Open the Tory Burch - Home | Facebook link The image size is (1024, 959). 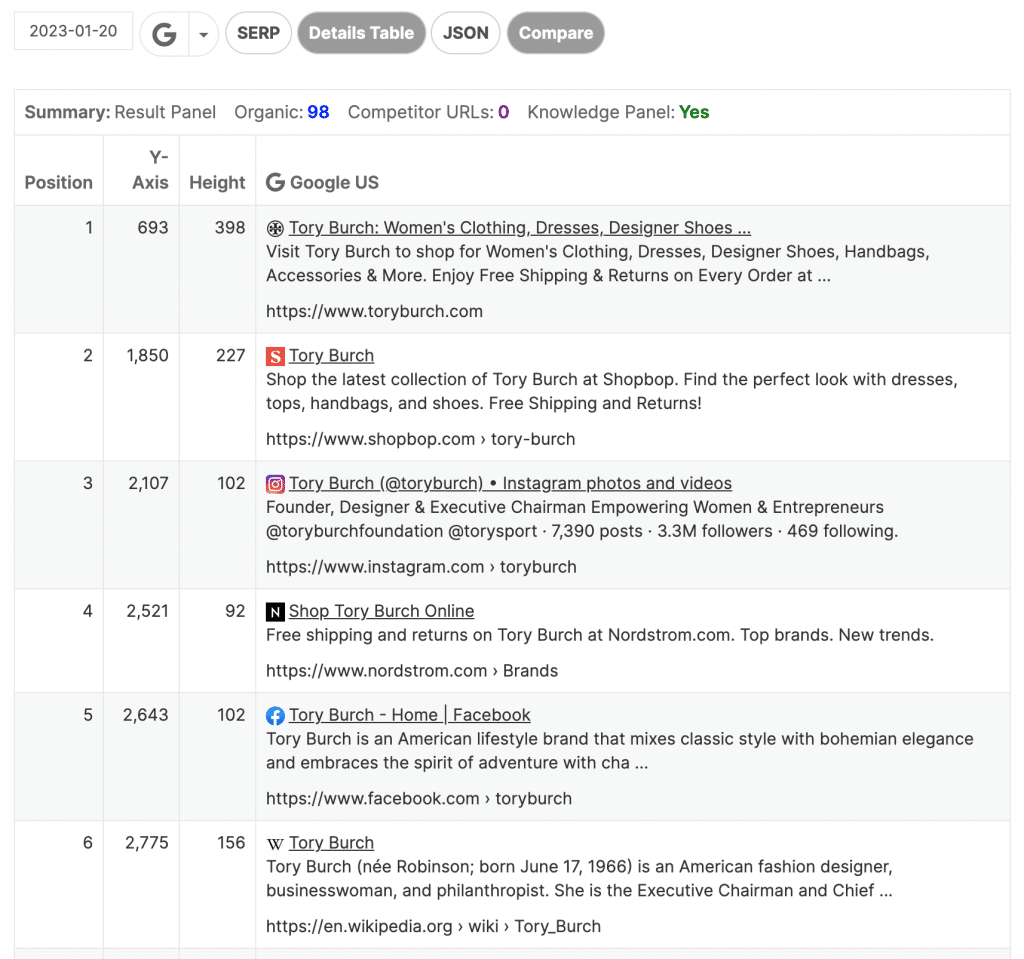click(409, 715)
